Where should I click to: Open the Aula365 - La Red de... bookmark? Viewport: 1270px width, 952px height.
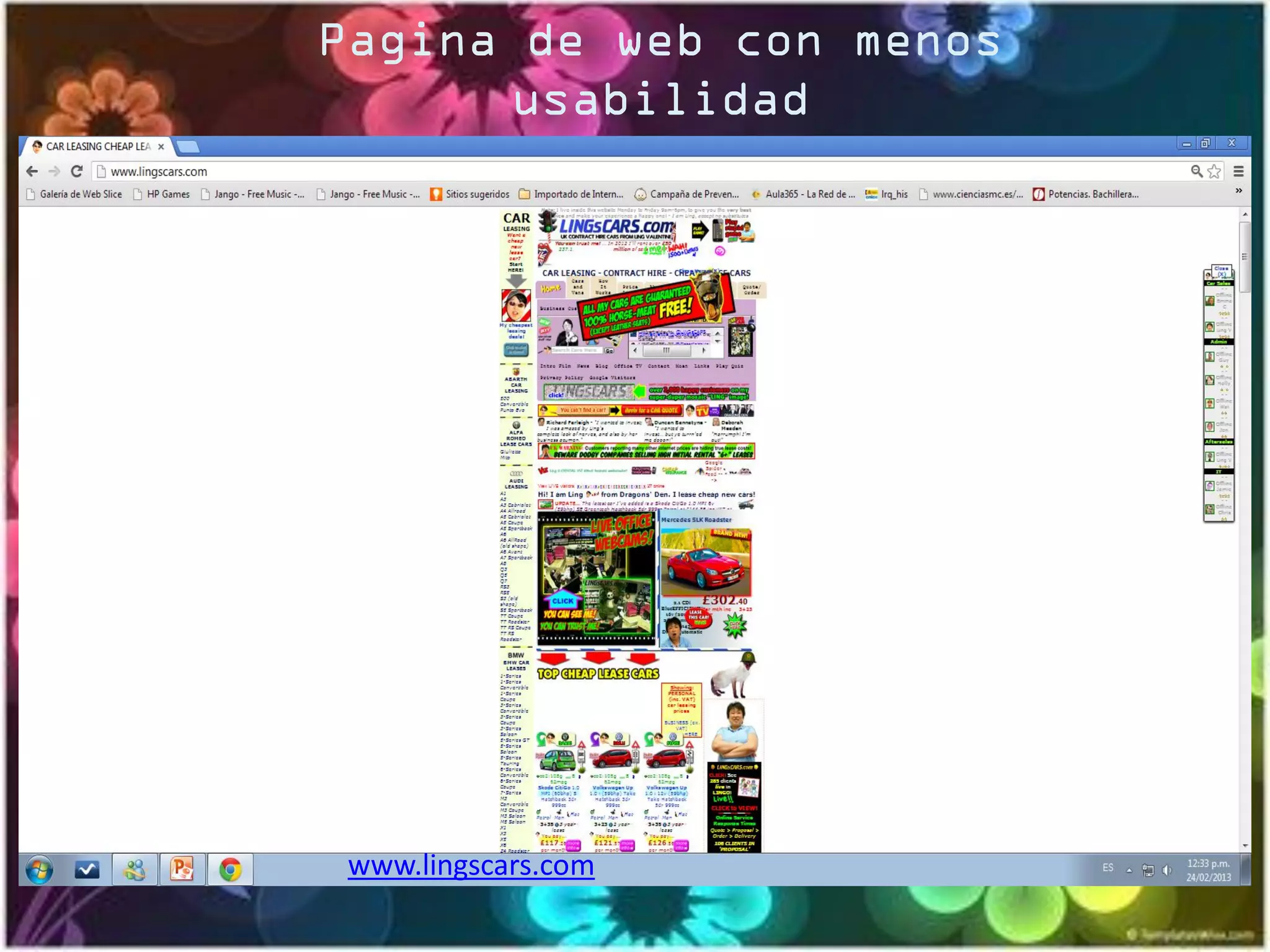(x=802, y=194)
